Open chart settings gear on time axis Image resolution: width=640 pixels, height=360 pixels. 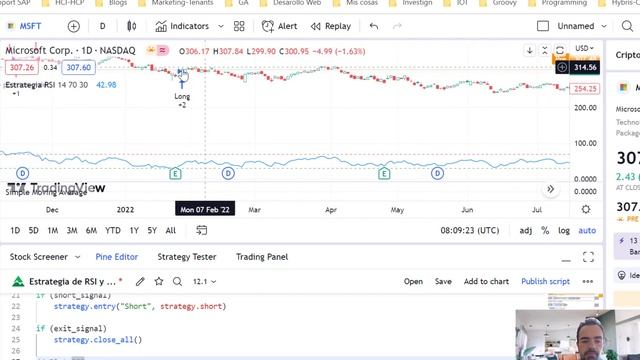(x=586, y=209)
